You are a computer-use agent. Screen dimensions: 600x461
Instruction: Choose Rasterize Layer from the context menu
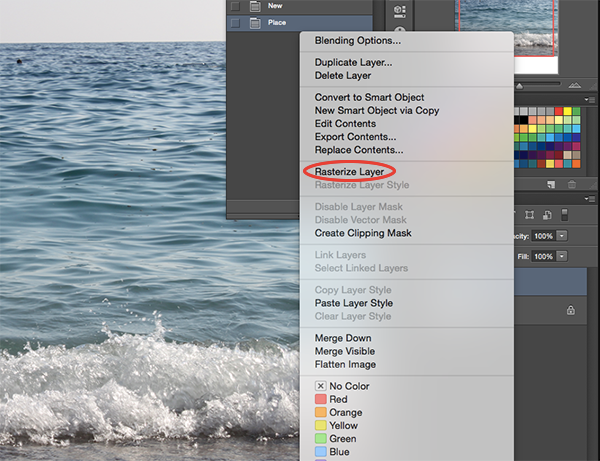click(x=349, y=172)
